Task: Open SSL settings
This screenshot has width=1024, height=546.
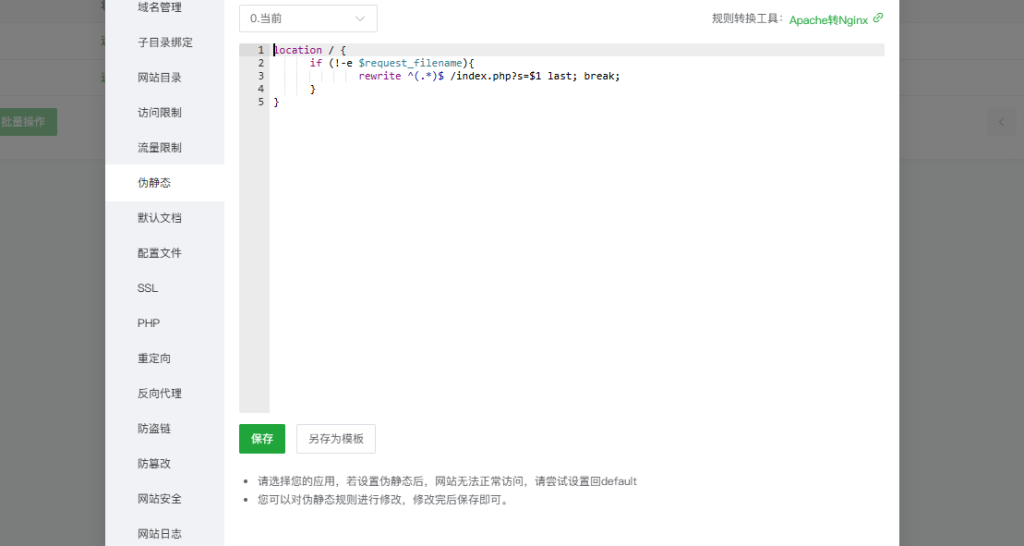Action: [x=148, y=288]
